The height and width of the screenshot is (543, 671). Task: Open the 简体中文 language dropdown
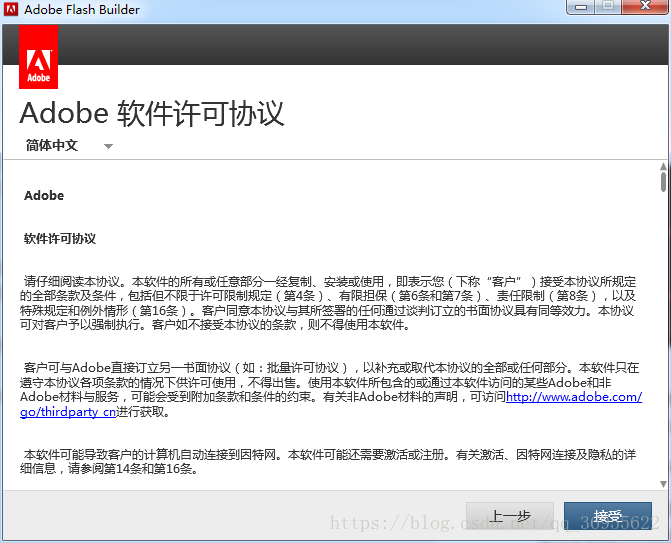pos(68,145)
